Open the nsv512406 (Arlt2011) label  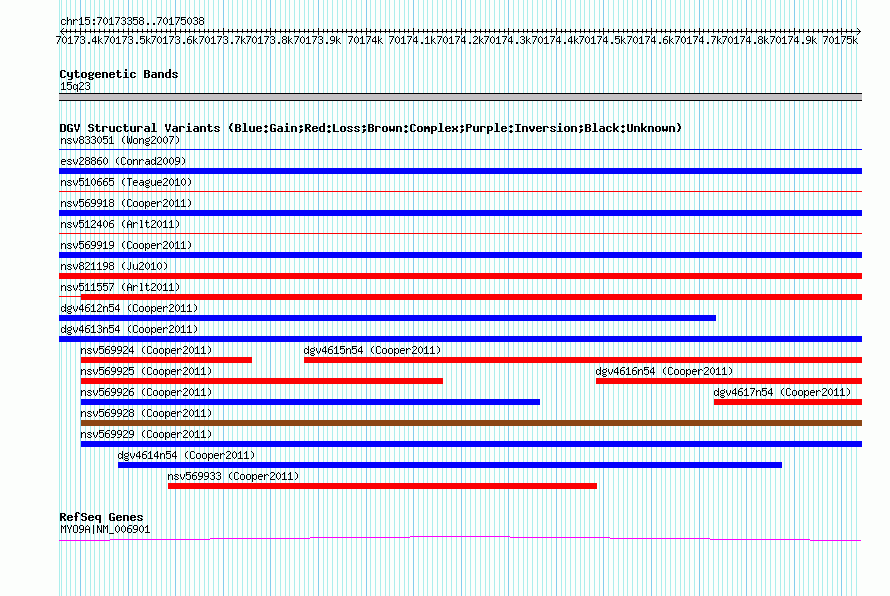coord(120,224)
